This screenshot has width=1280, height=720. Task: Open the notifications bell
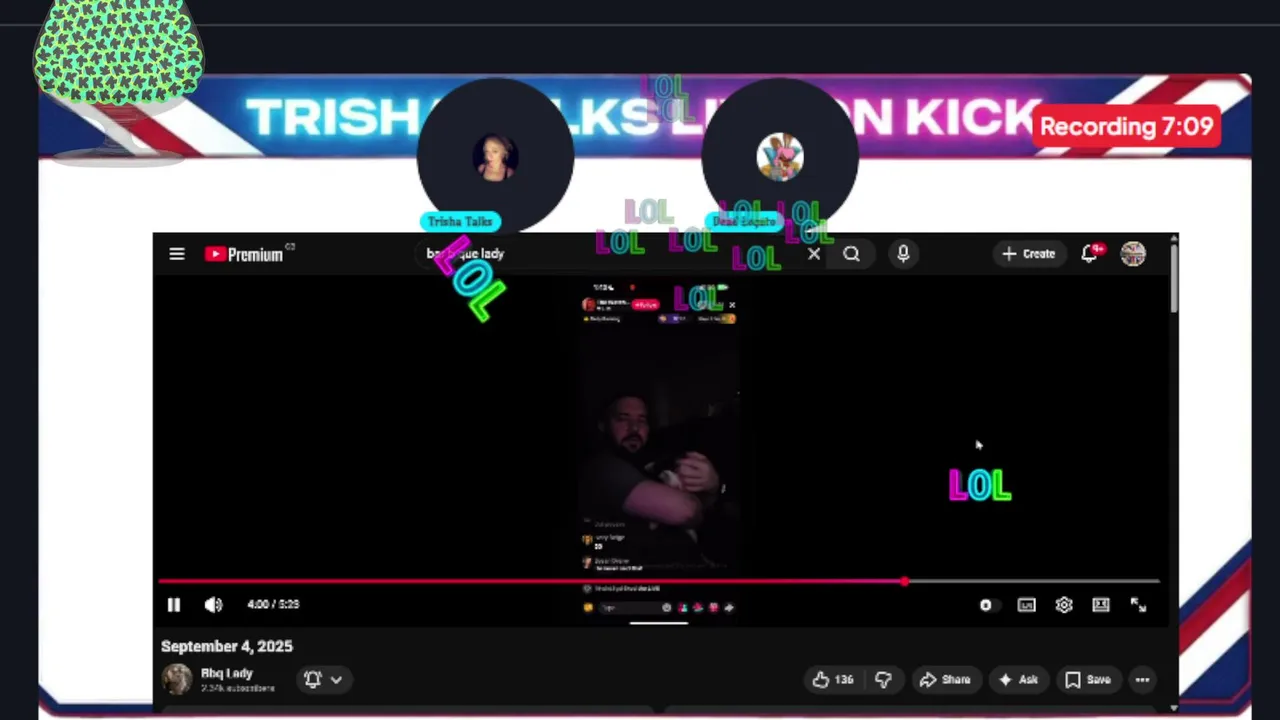(1090, 253)
